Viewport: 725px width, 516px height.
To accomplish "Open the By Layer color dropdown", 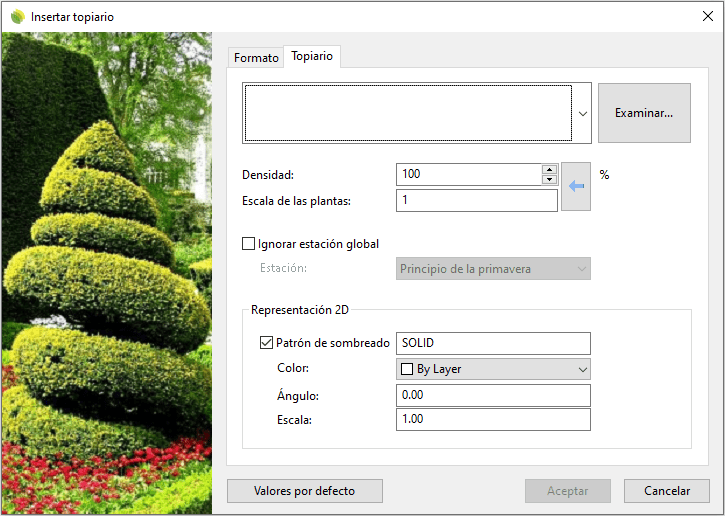I will [493, 369].
